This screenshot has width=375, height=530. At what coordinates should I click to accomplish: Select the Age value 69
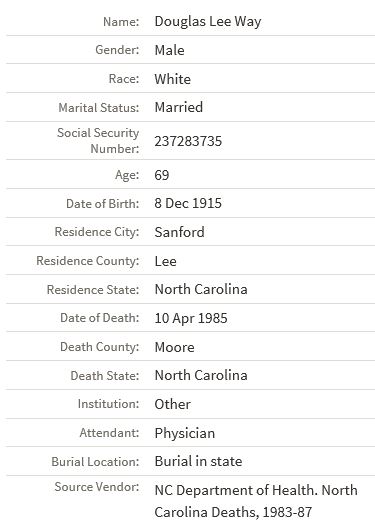click(x=162, y=175)
